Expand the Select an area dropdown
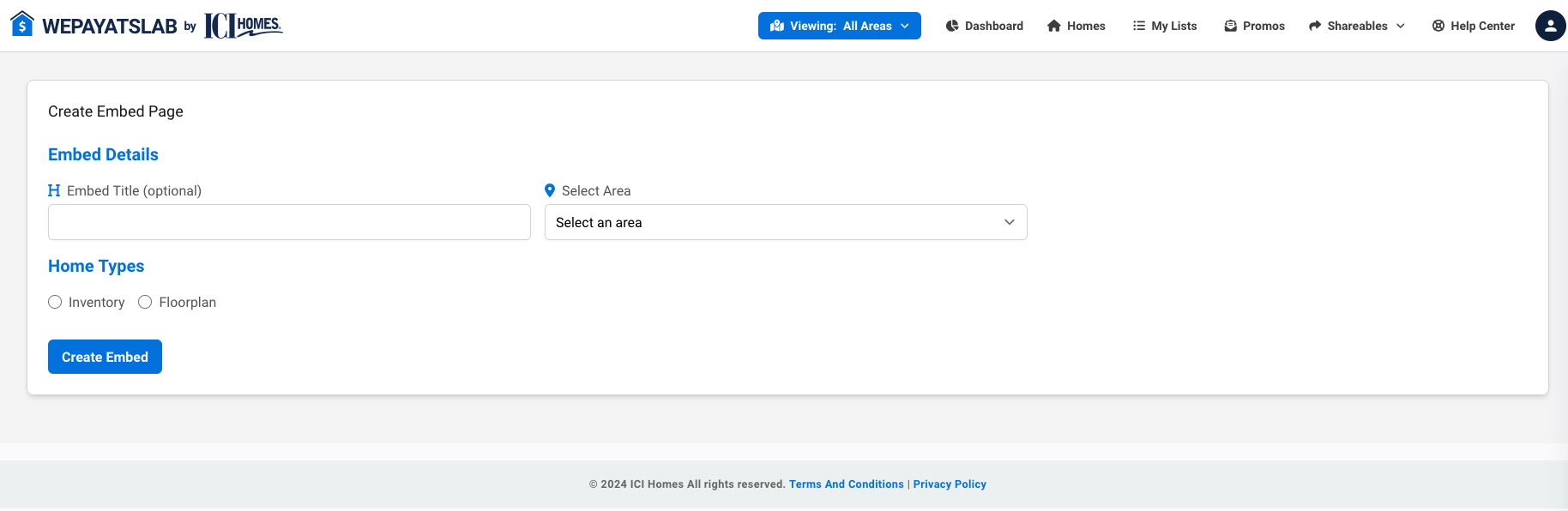1568x511 pixels. pos(786,222)
